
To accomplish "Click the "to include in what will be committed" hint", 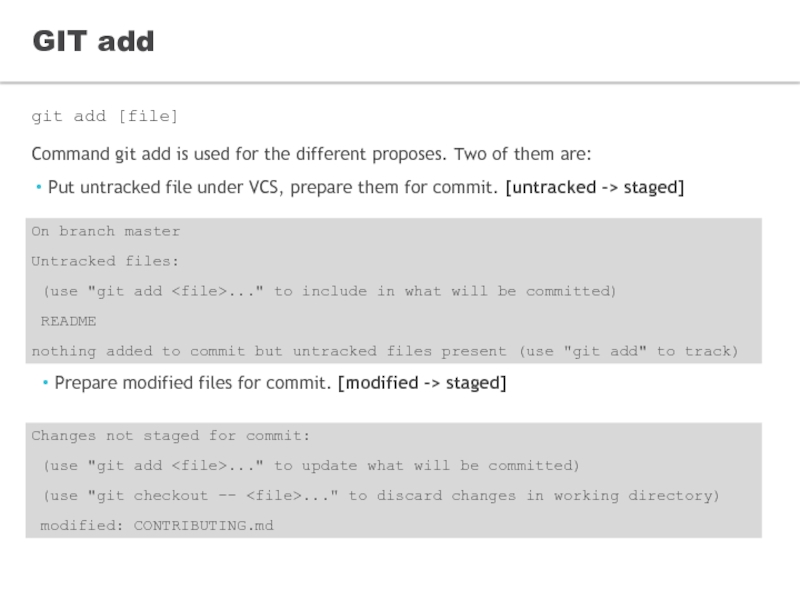I will tap(445, 291).
